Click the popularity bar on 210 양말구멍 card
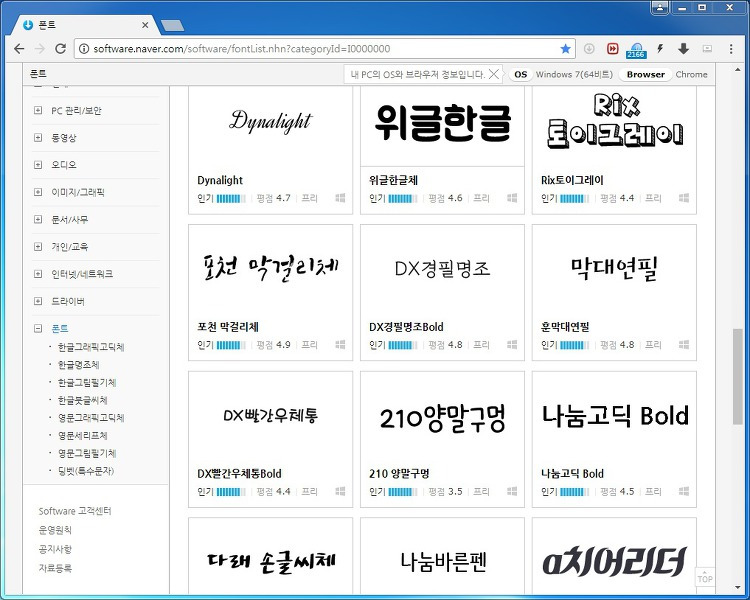 (x=403, y=491)
